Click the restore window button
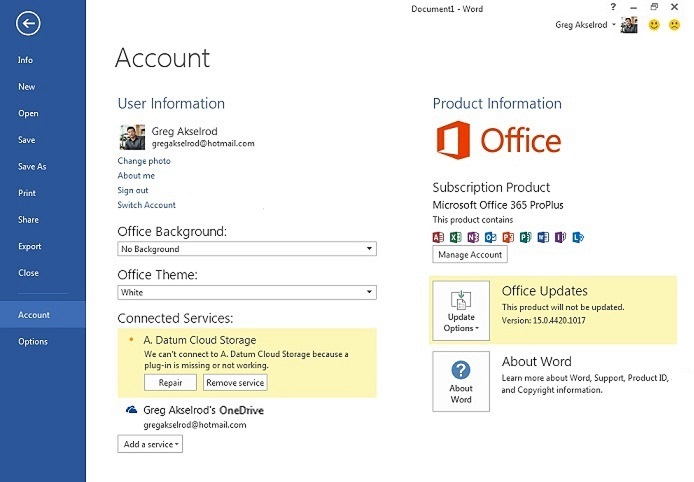Image resolution: width=694 pixels, height=482 pixels. pos(654,7)
